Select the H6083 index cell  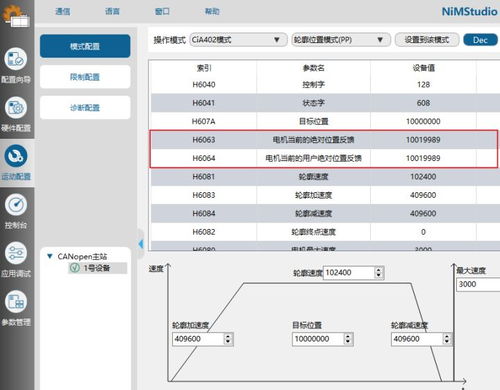[204, 195]
